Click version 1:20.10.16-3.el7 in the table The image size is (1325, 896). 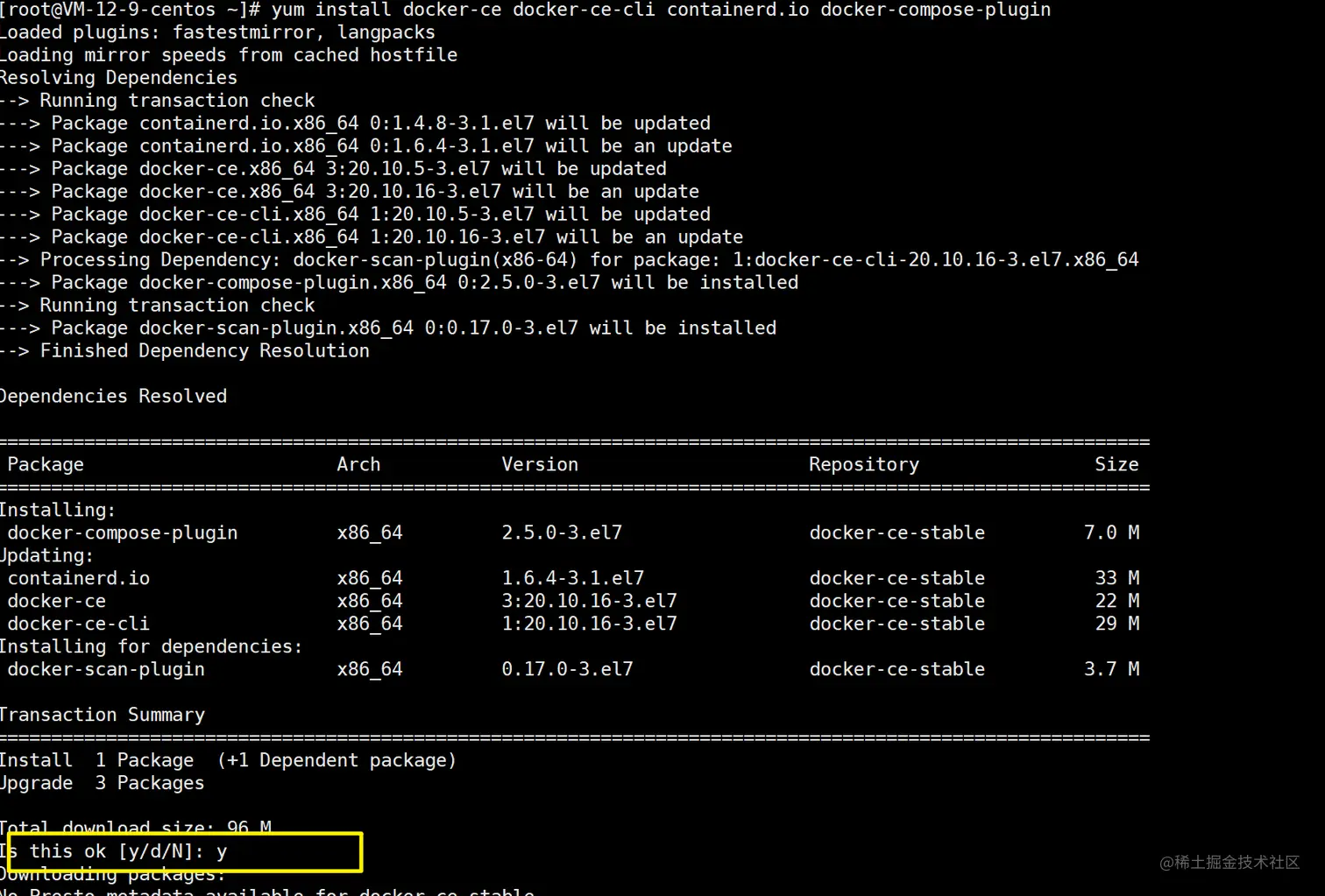click(x=590, y=624)
